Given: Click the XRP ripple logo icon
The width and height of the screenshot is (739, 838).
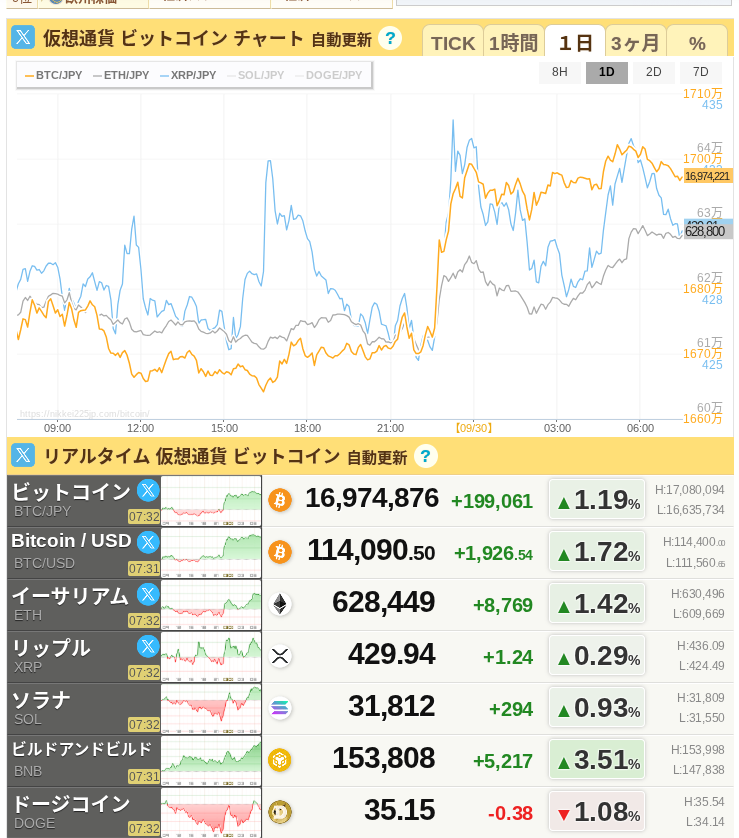Looking at the screenshot, I should (x=280, y=656).
